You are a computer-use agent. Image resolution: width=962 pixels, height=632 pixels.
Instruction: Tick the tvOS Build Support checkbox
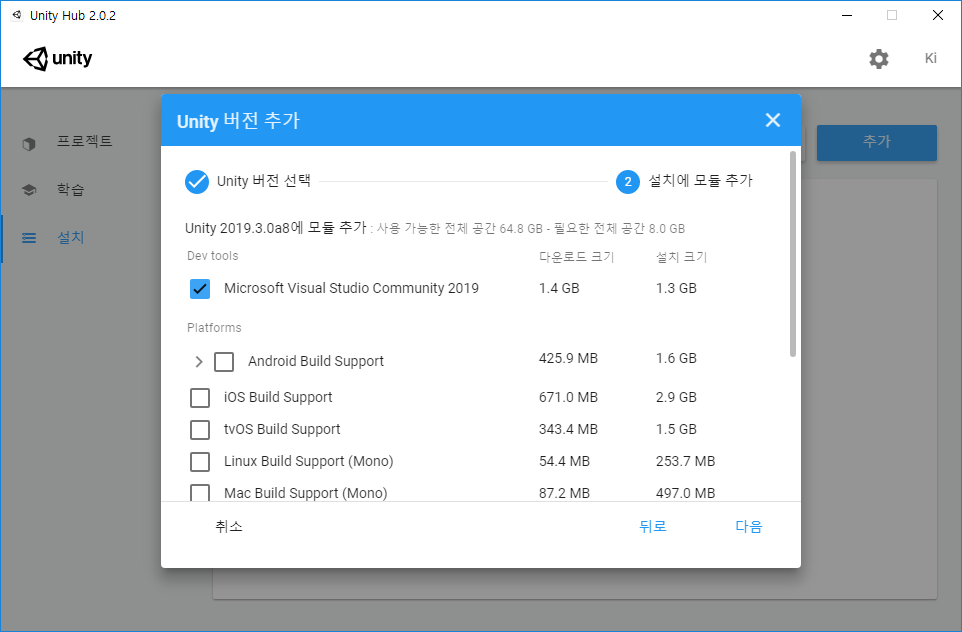[200, 430]
